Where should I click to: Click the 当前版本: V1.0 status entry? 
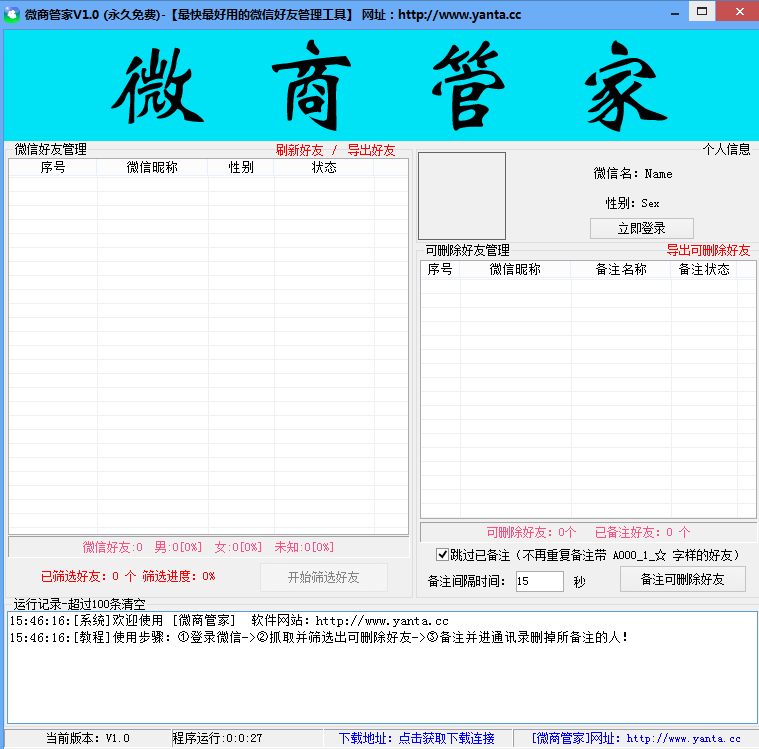pyautogui.click(x=88, y=738)
